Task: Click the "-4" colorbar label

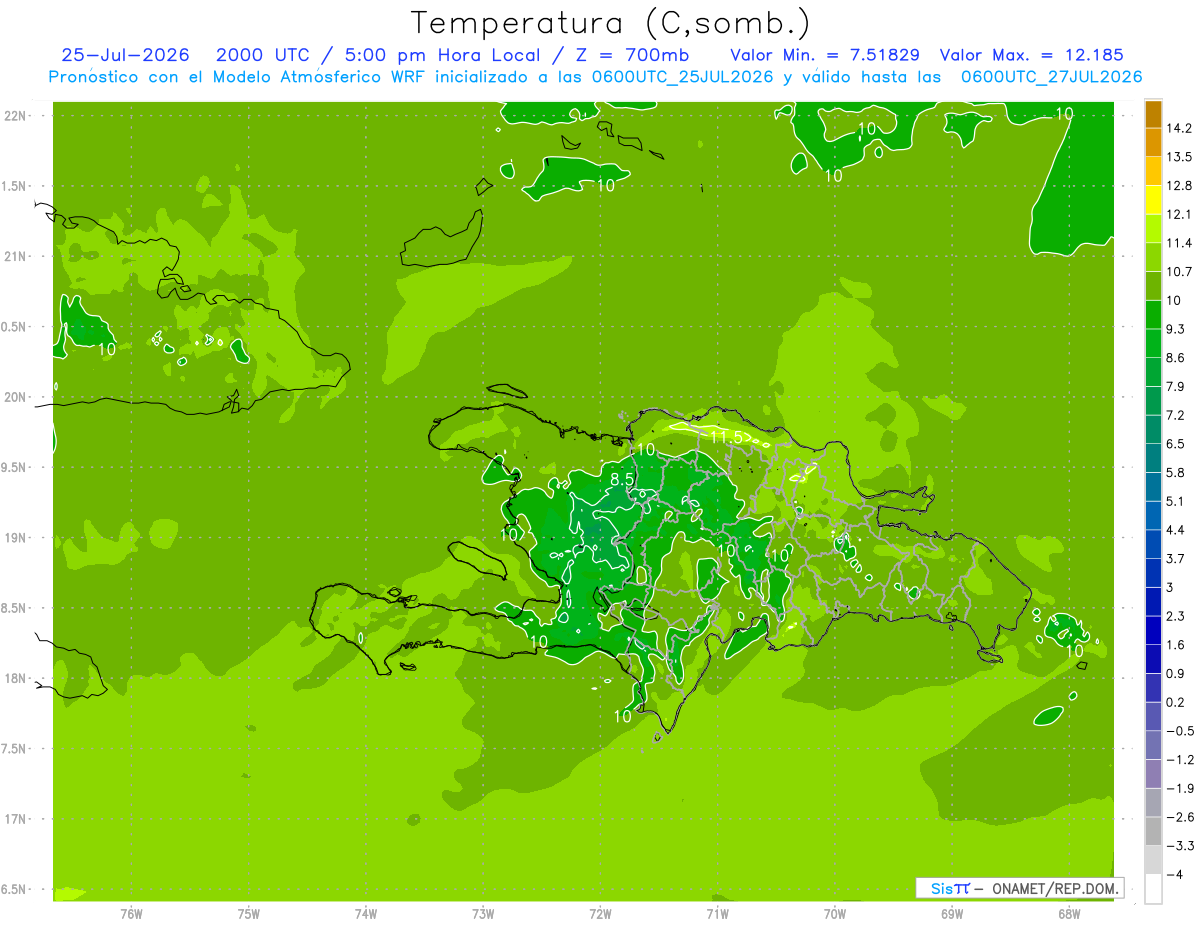Action: click(1173, 875)
